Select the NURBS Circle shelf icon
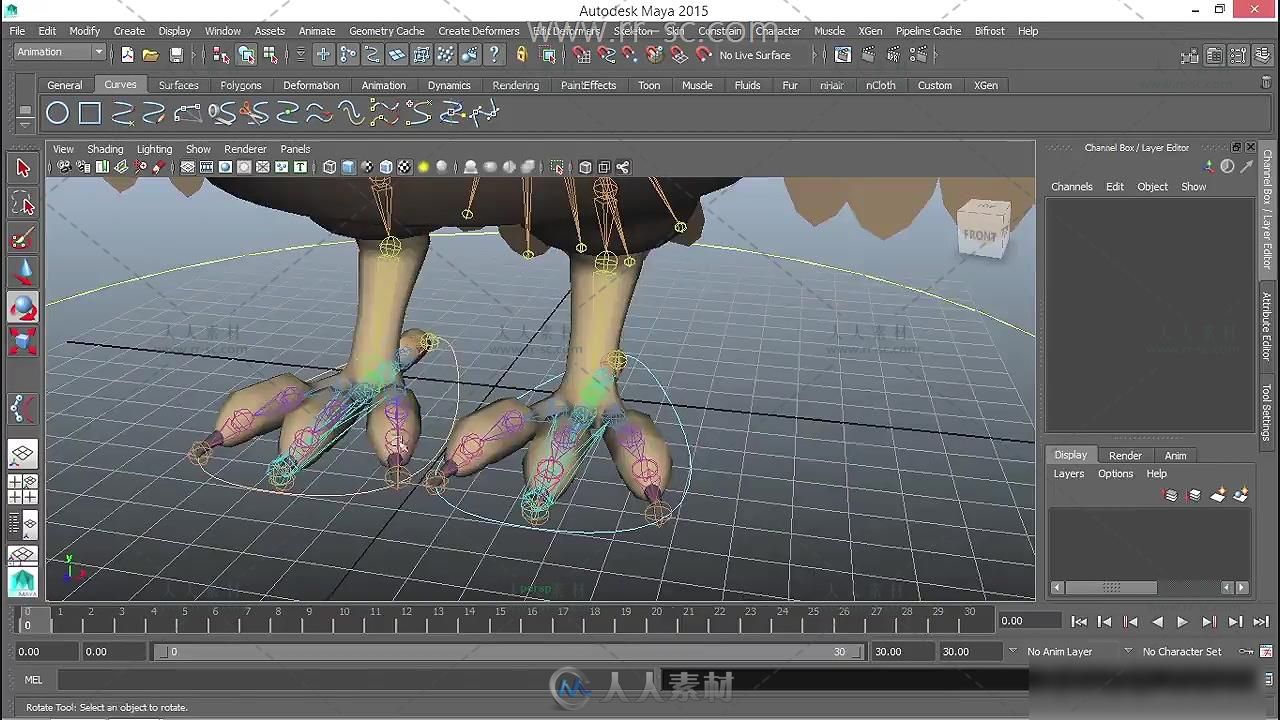Screen dimensions: 1280x720 click(x=58, y=114)
